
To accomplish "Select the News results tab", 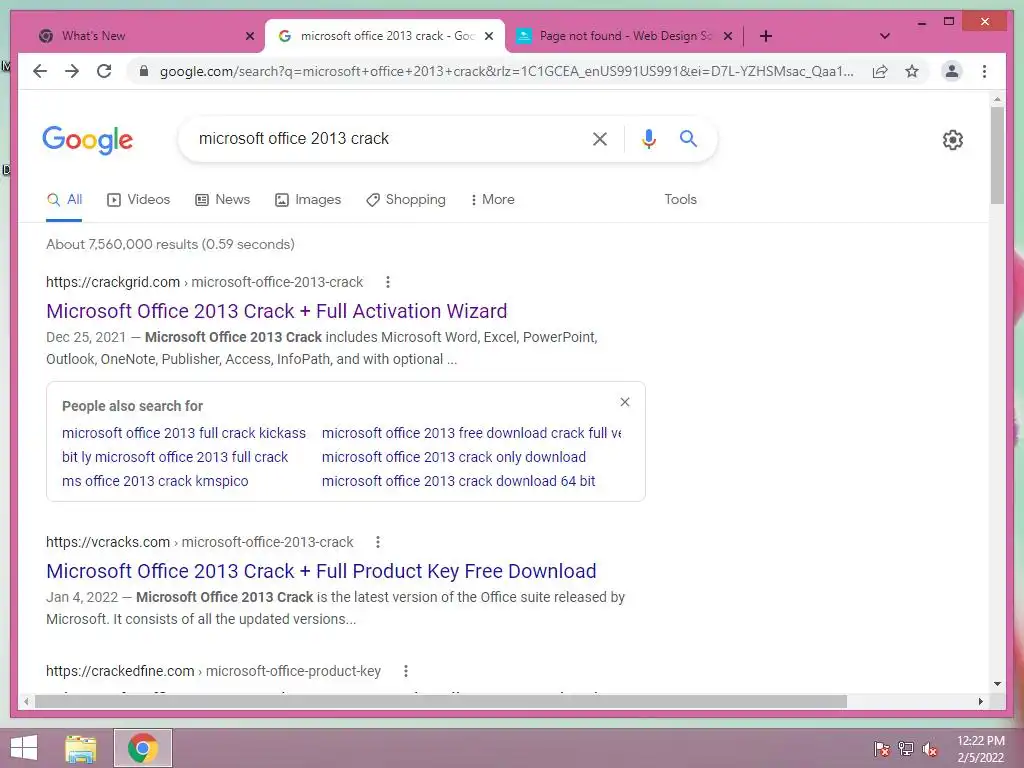I will click(x=223, y=200).
